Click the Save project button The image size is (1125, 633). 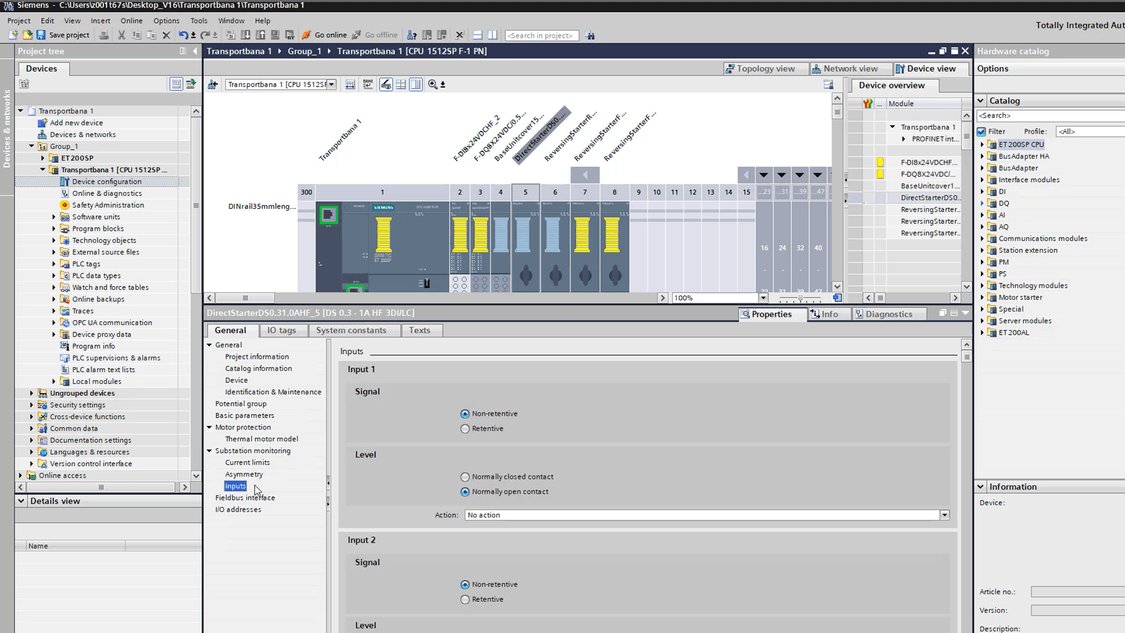pos(63,34)
